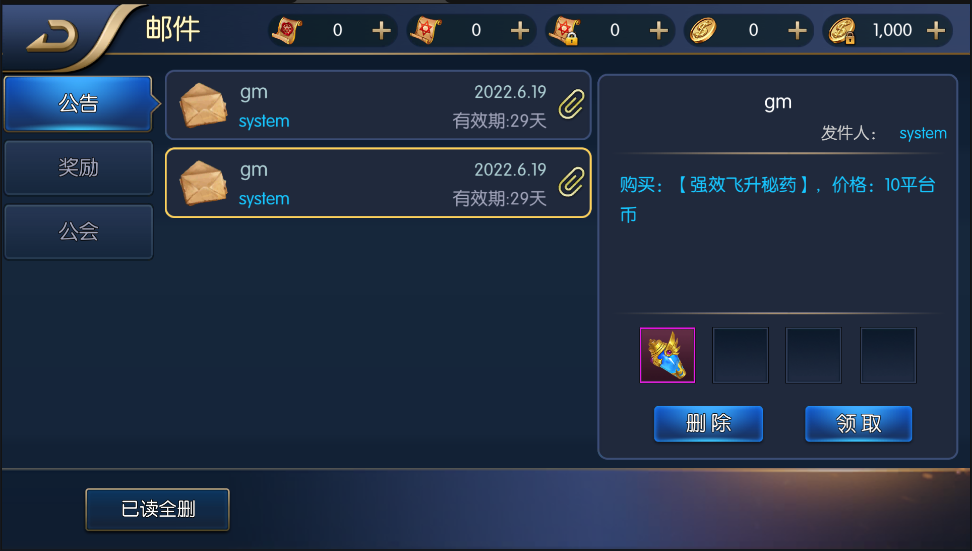Click the gold coin currency icon
This screenshot has width=972, height=551.
click(x=703, y=30)
